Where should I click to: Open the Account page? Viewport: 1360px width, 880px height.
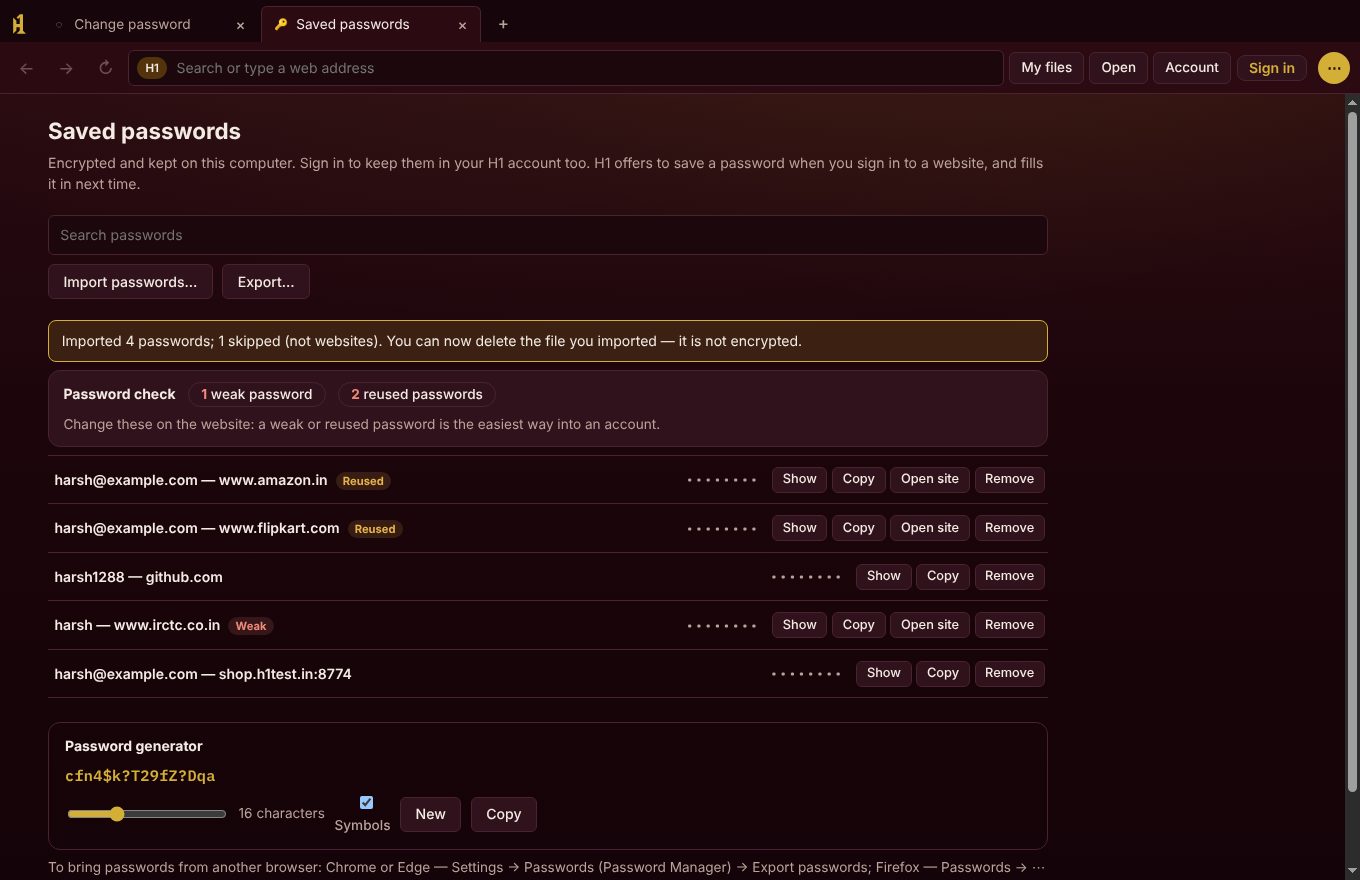pyautogui.click(x=1192, y=68)
